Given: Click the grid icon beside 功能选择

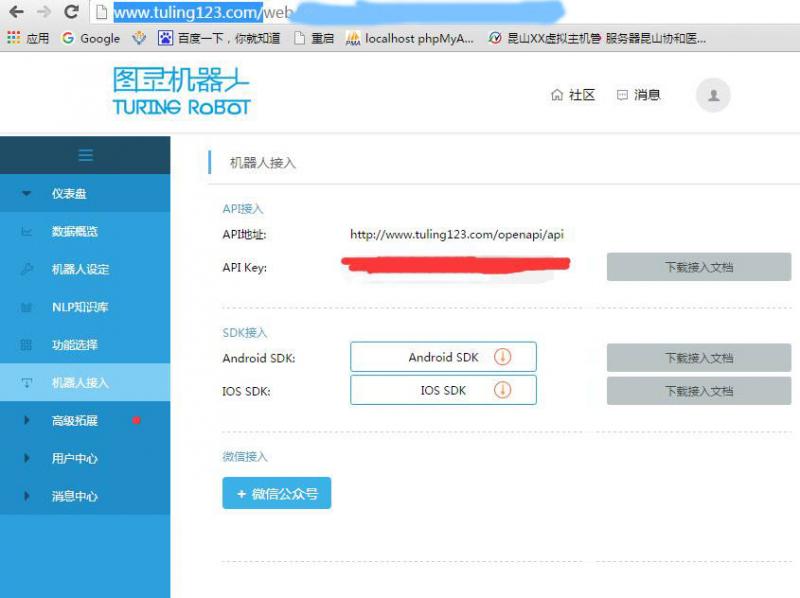Looking at the screenshot, I should [x=27, y=345].
